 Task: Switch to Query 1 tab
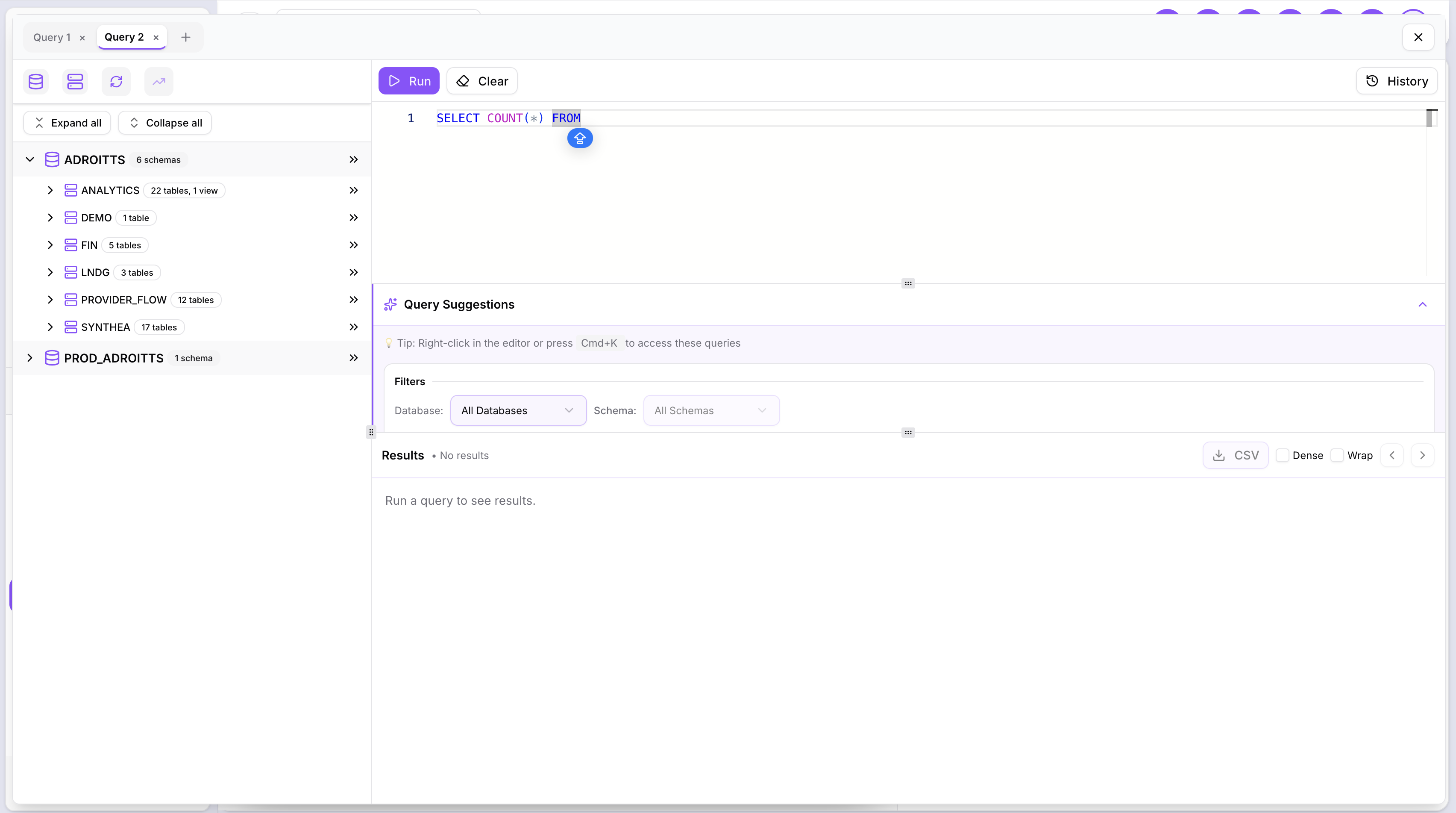[x=52, y=37]
